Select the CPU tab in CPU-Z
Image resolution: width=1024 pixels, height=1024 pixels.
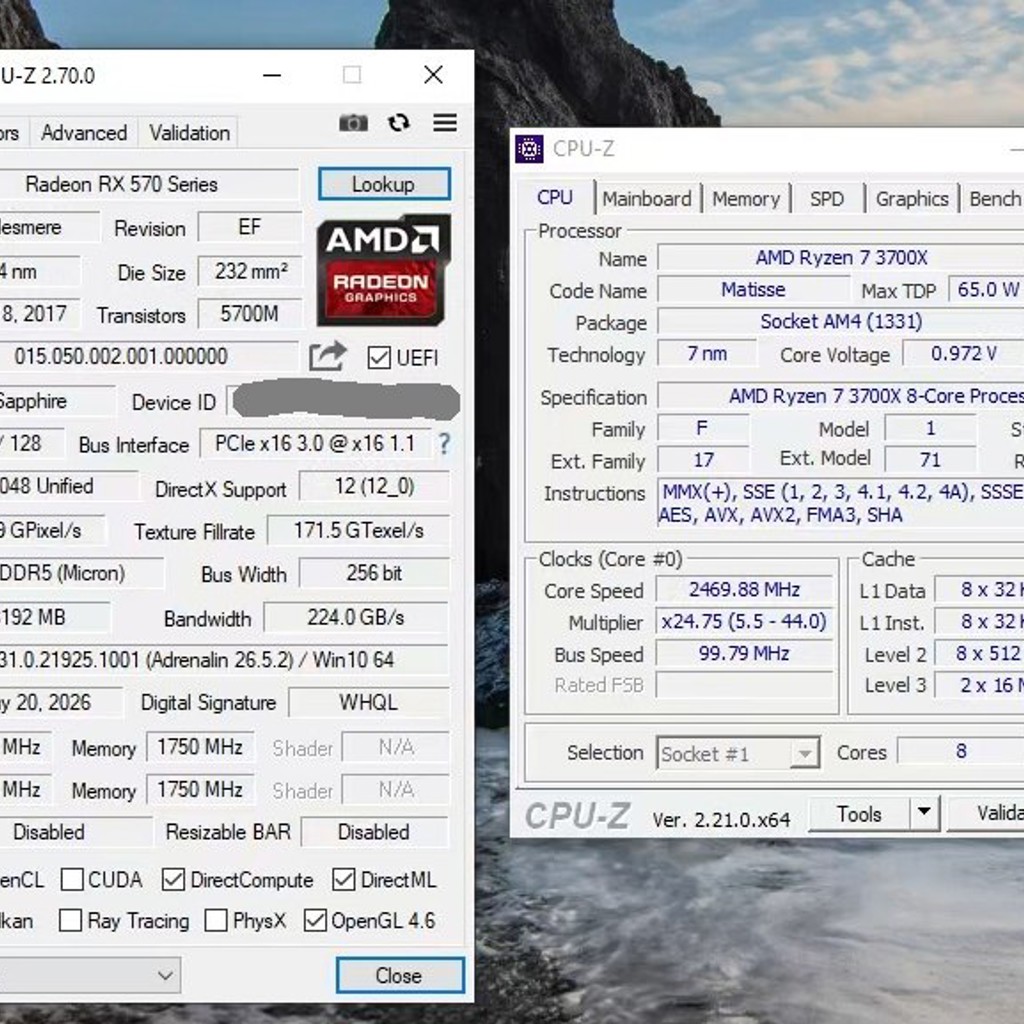coord(555,197)
